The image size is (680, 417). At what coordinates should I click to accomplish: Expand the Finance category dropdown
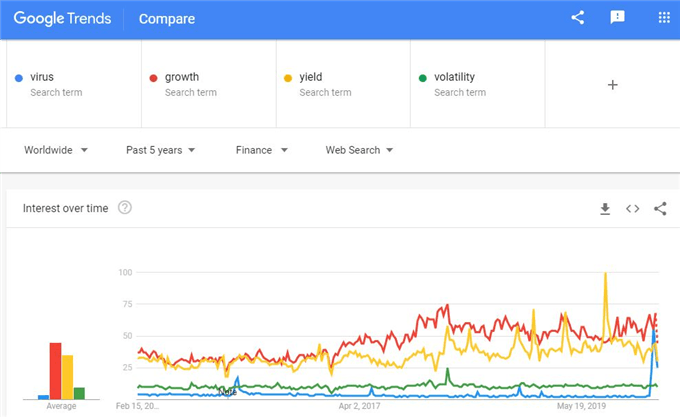coord(262,150)
